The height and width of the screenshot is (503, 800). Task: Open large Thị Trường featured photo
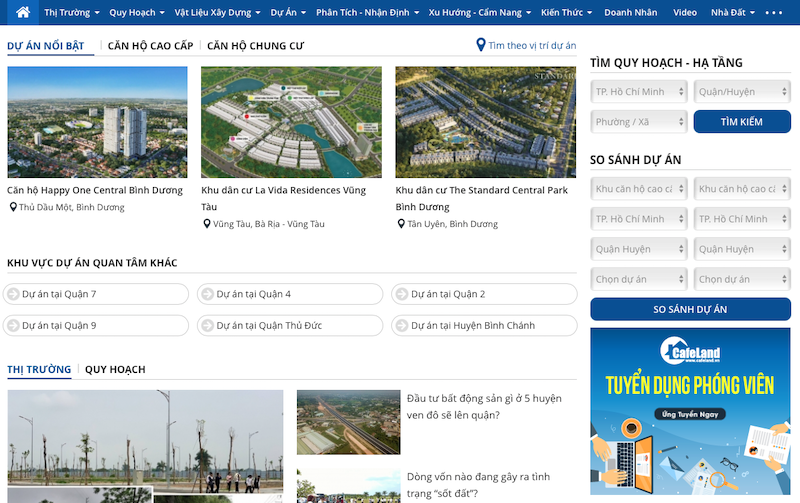coord(145,446)
